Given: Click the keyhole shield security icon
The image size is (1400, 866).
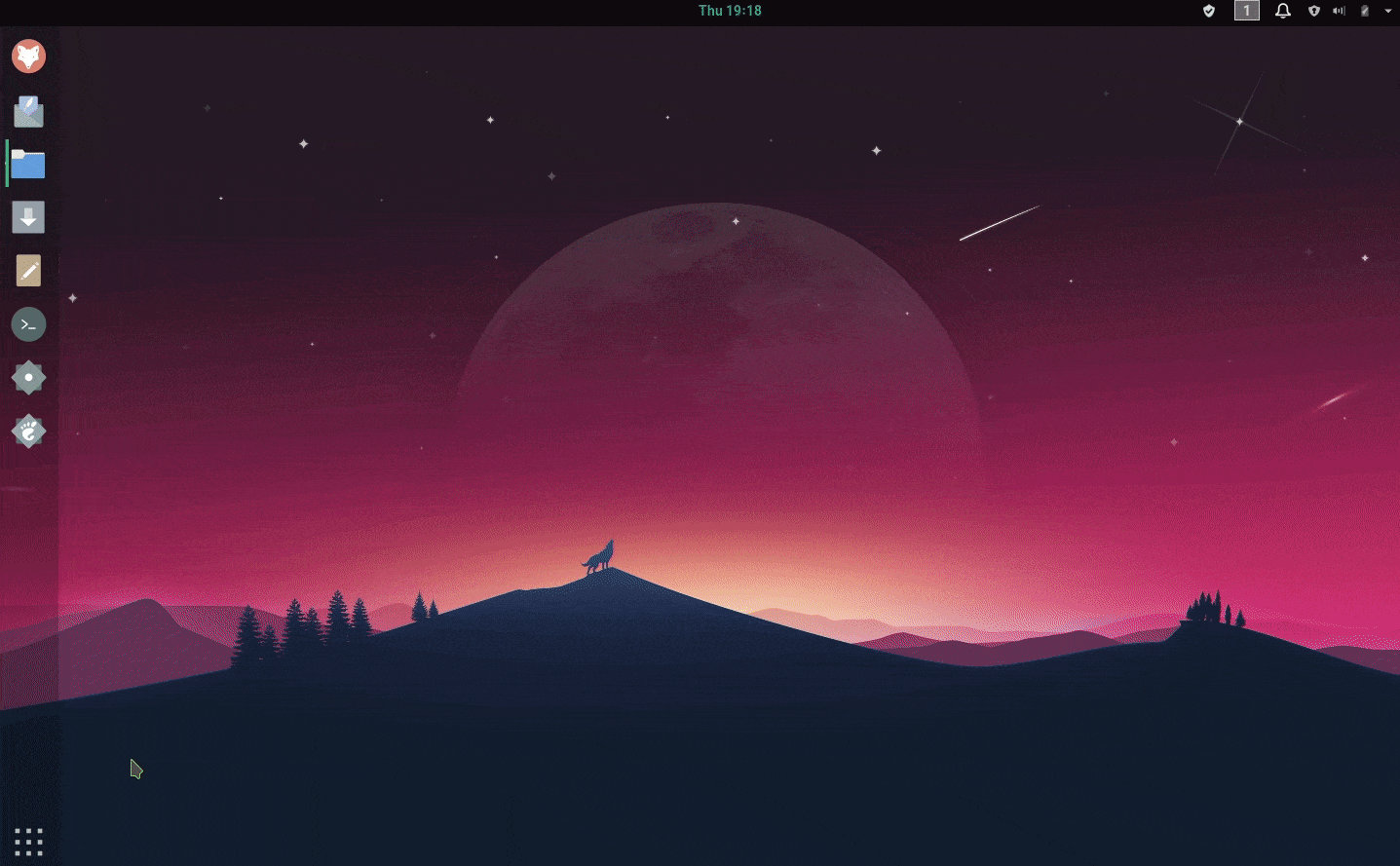Looking at the screenshot, I should (x=1313, y=11).
